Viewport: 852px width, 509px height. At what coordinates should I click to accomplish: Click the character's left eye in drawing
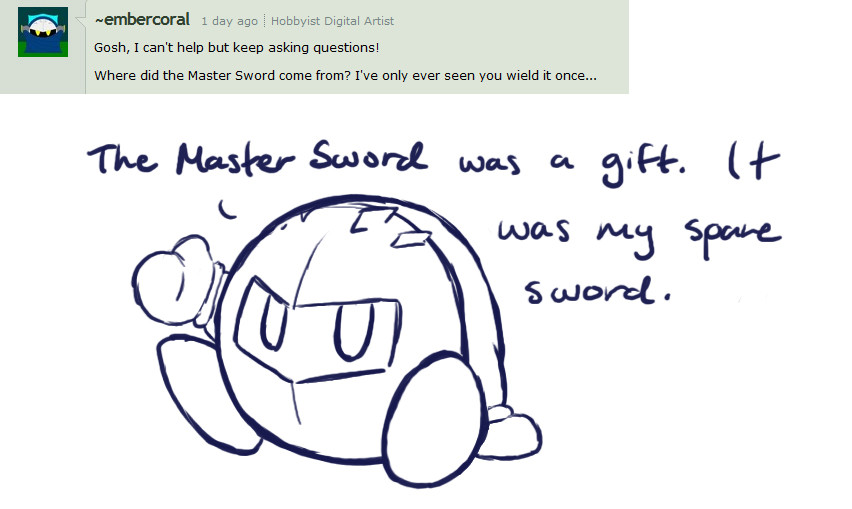click(273, 324)
